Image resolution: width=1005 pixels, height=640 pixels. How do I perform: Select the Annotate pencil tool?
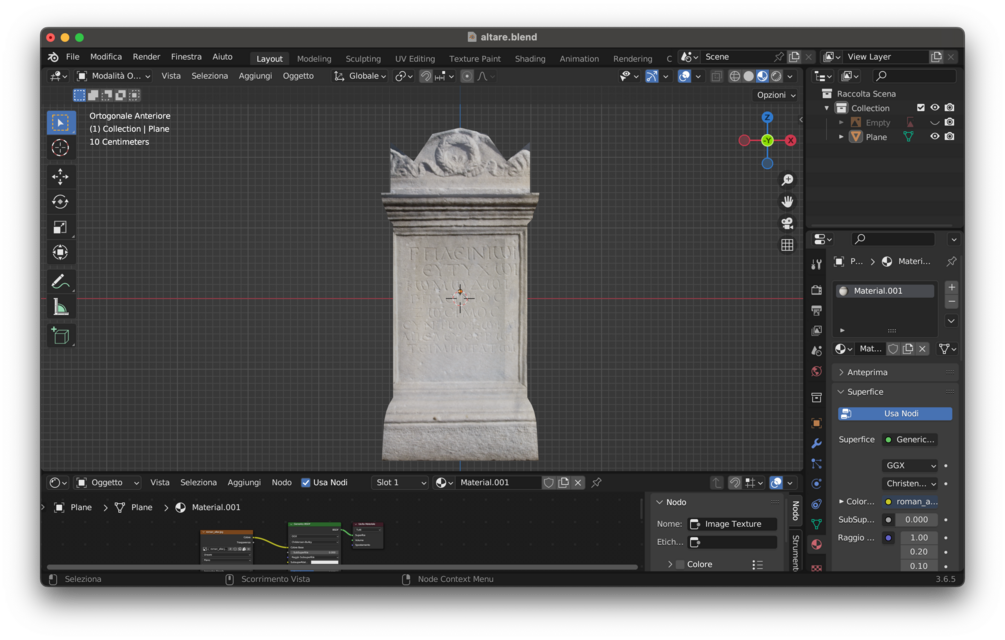(60, 282)
